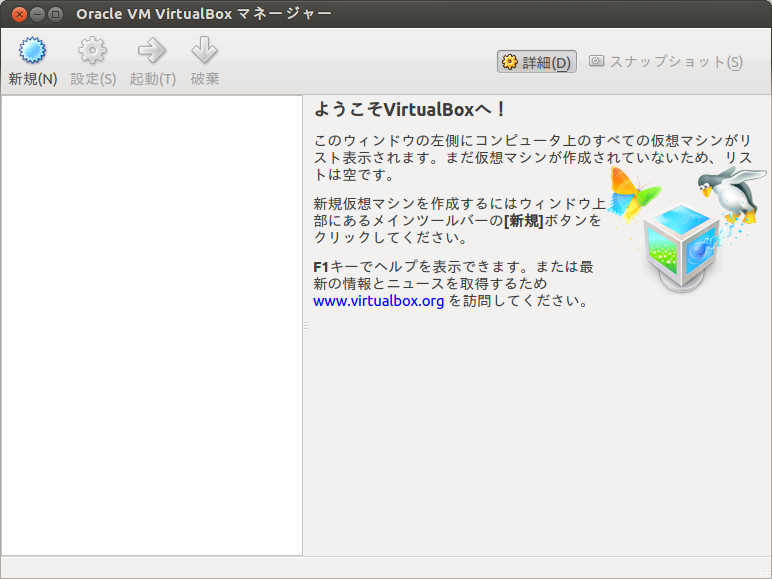Switch to the スナップショット(S) view label

coord(676,62)
